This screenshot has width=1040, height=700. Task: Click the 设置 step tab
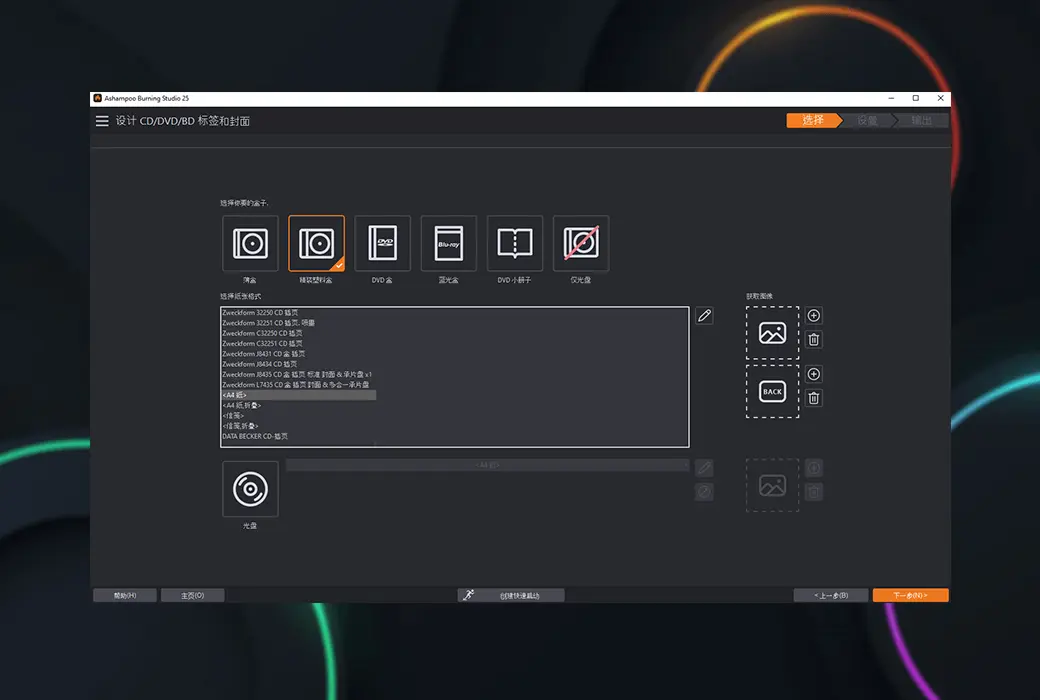(868, 120)
